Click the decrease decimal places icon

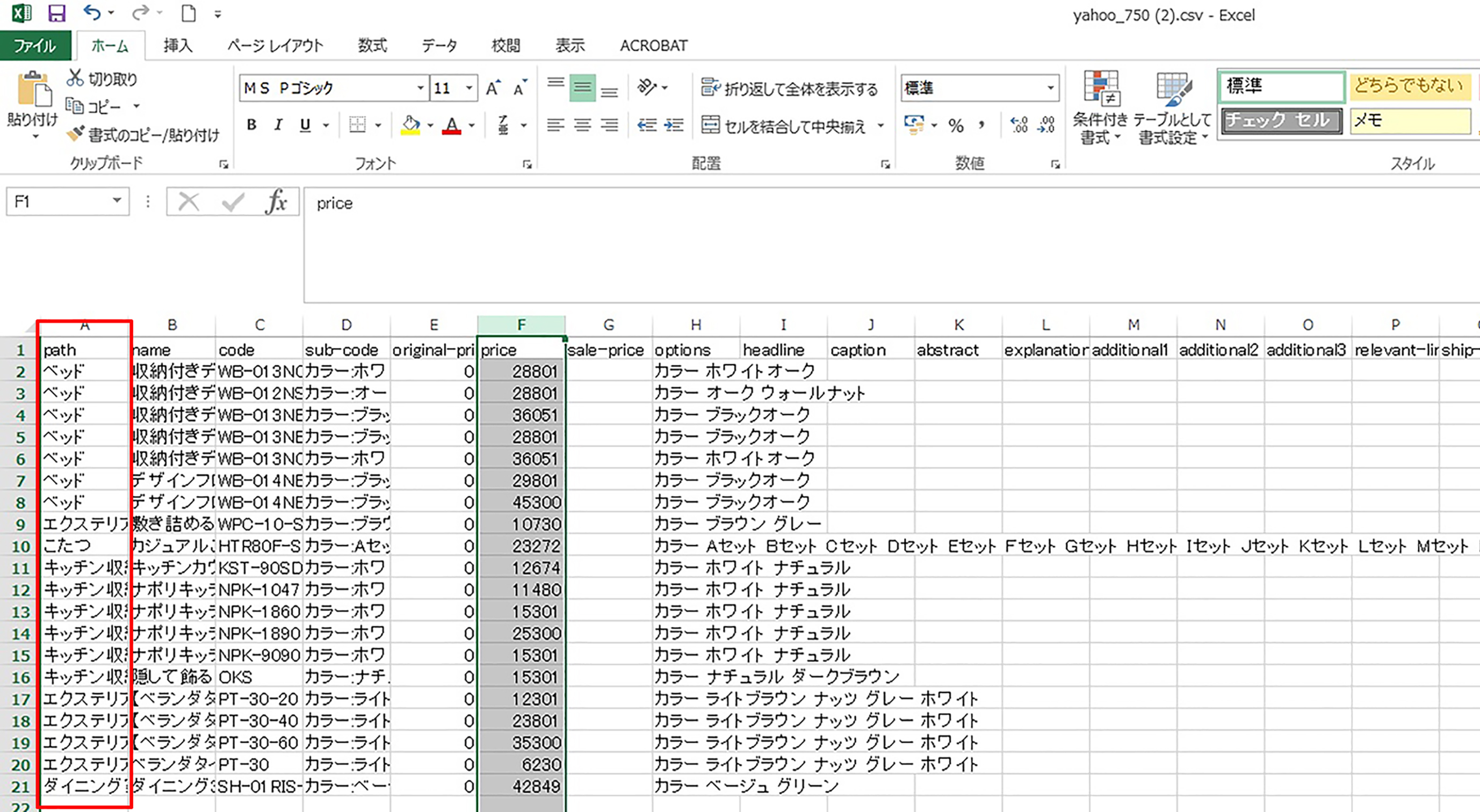point(1046,125)
